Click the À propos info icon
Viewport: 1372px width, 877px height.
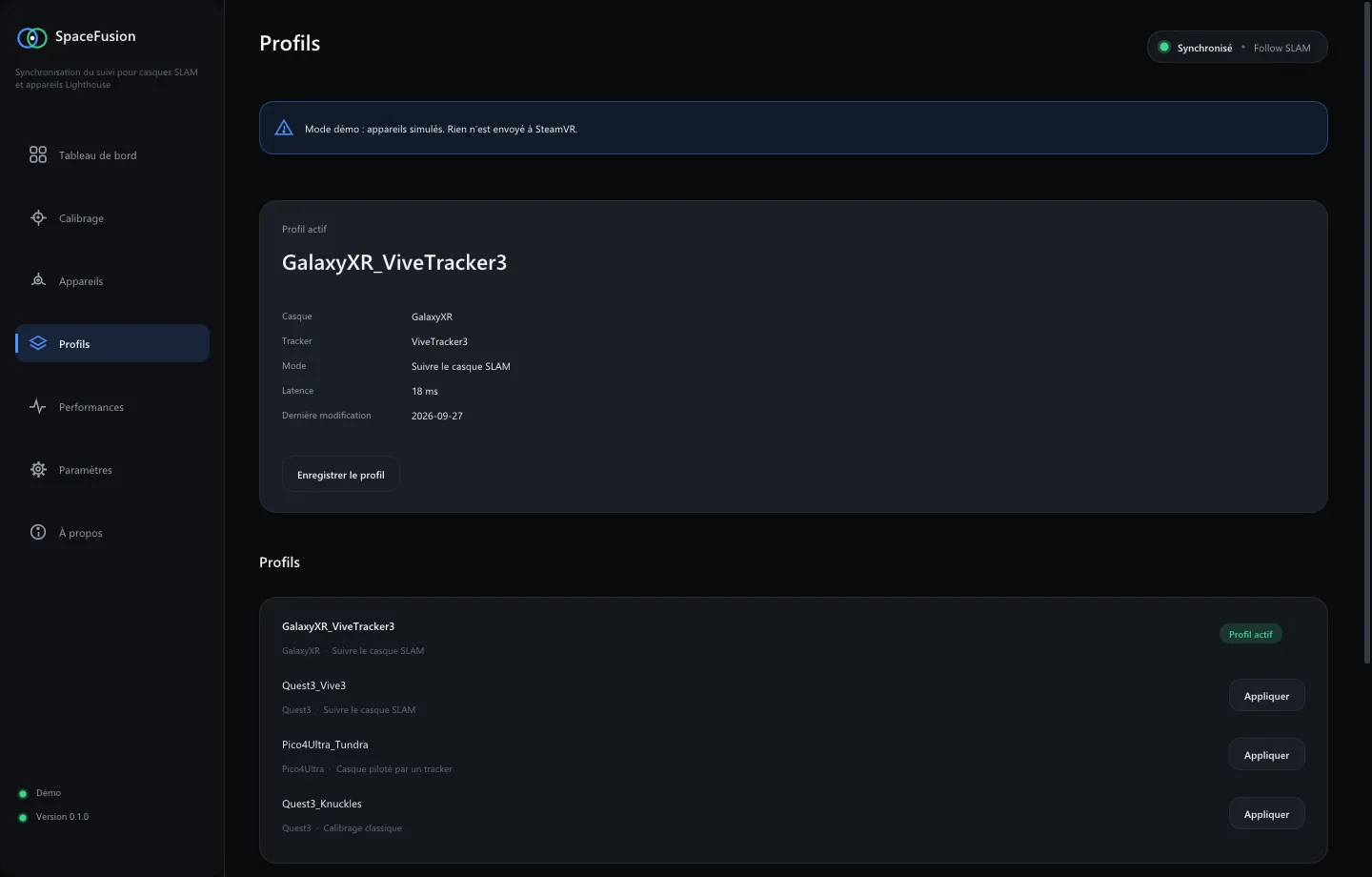pyautogui.click(x=38, y=532)
